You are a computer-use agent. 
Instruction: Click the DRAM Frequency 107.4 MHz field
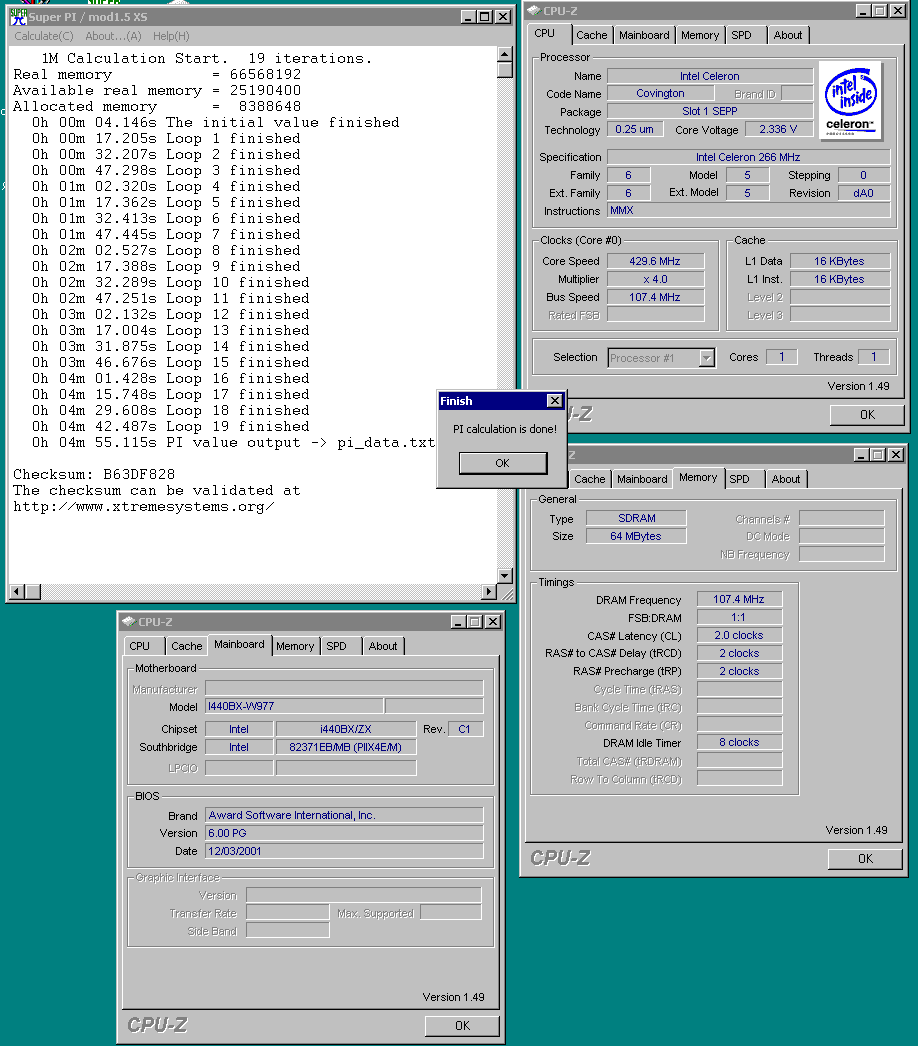tap(739, 600)
